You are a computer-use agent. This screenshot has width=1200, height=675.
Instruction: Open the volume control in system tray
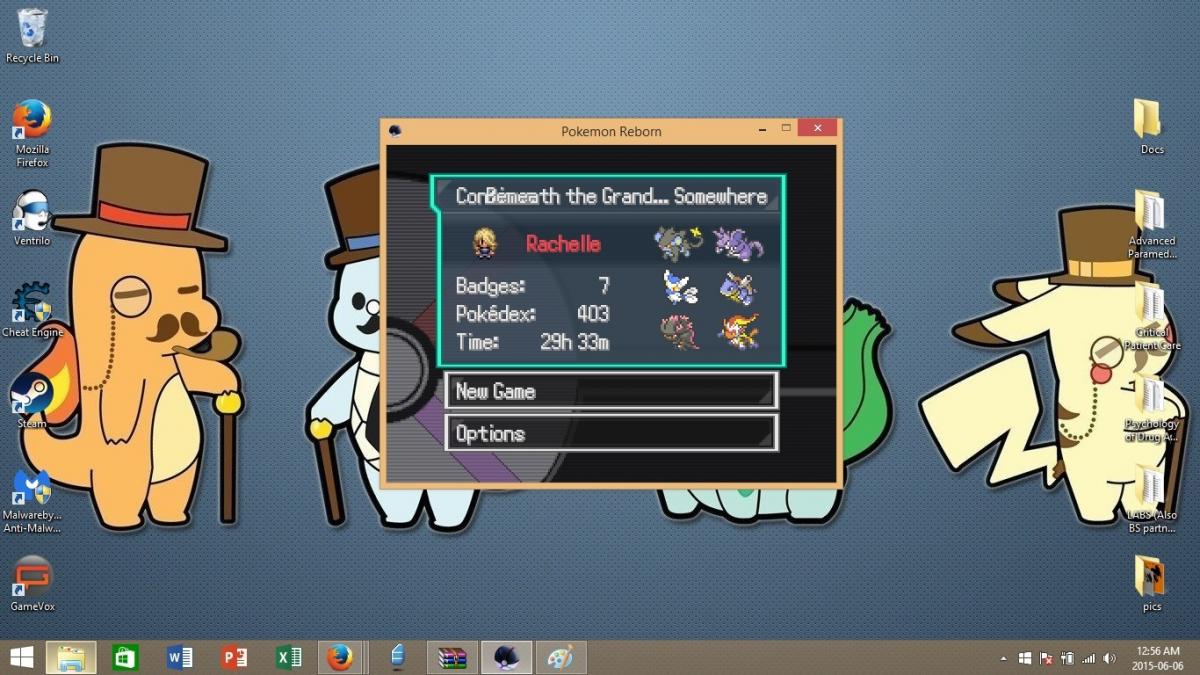tap(1109, 658)
